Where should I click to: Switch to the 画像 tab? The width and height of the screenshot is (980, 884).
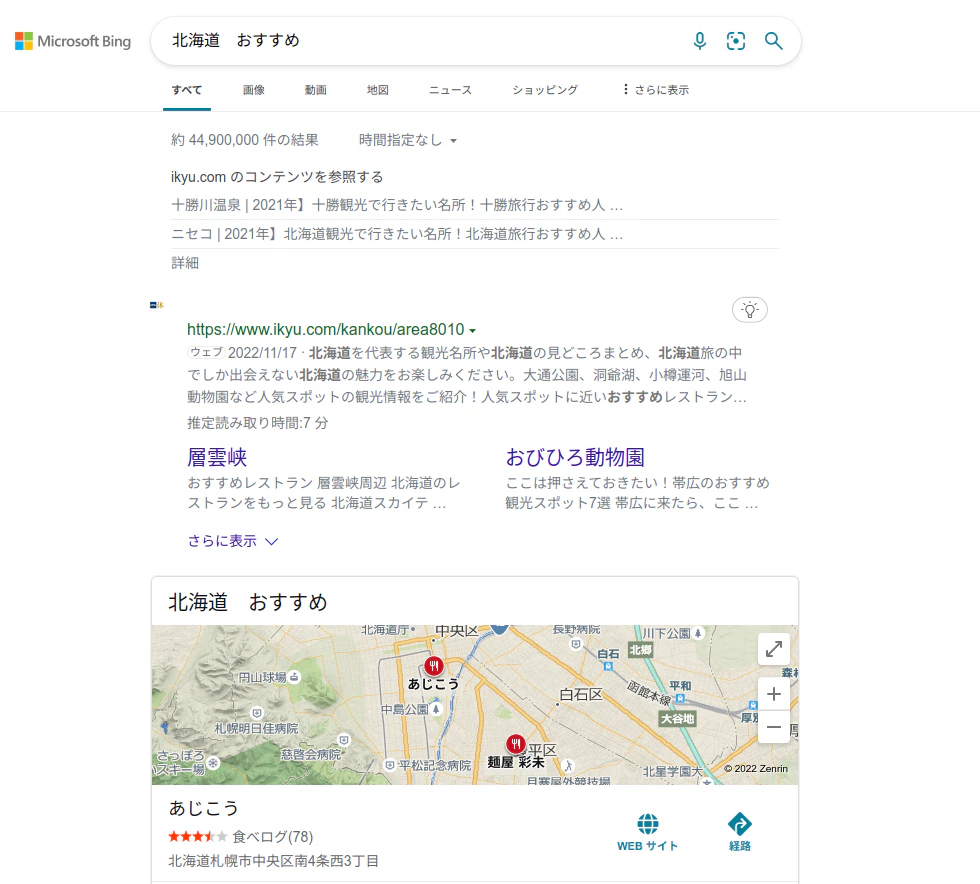(254, 90)
